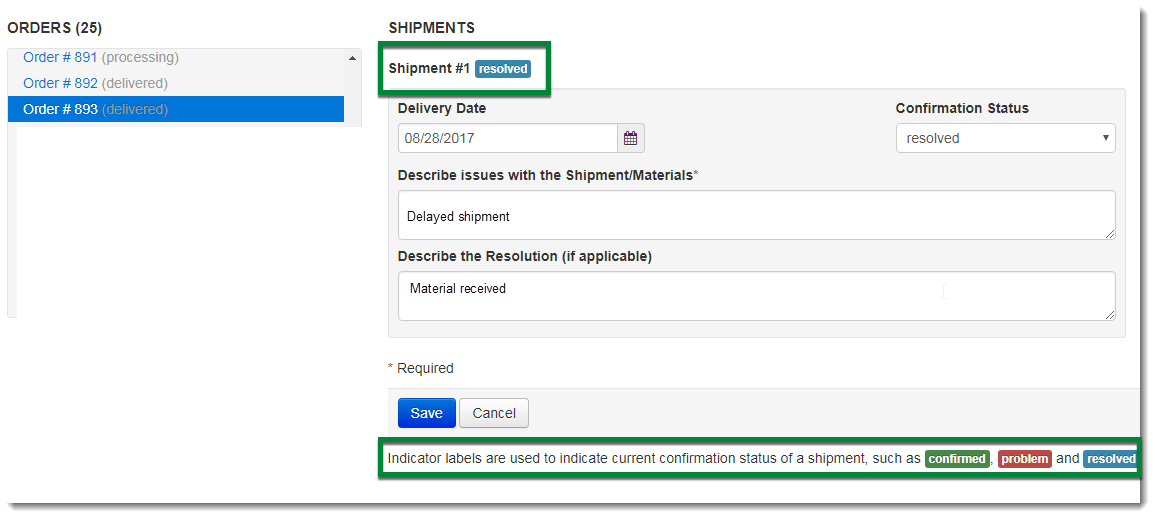Click resolved badge beside Shipment #1

[x=503, y=70]
